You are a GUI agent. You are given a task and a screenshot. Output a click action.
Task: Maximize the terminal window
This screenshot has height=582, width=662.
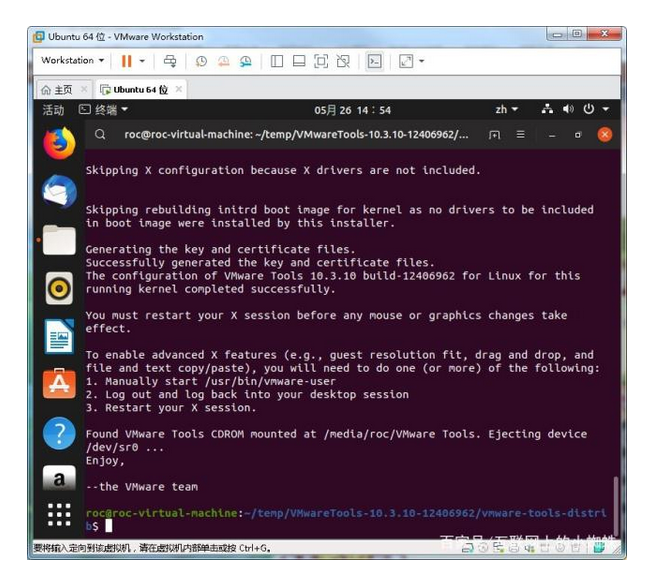(x=578, y=135)
